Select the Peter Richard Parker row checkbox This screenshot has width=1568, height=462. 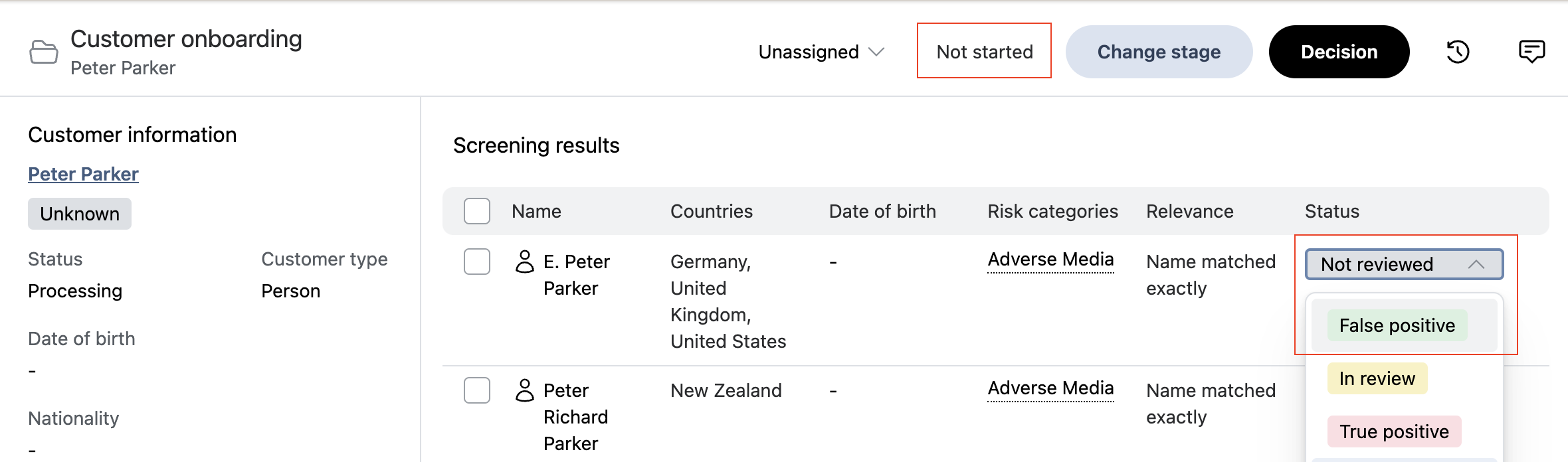tap(477, 390)
